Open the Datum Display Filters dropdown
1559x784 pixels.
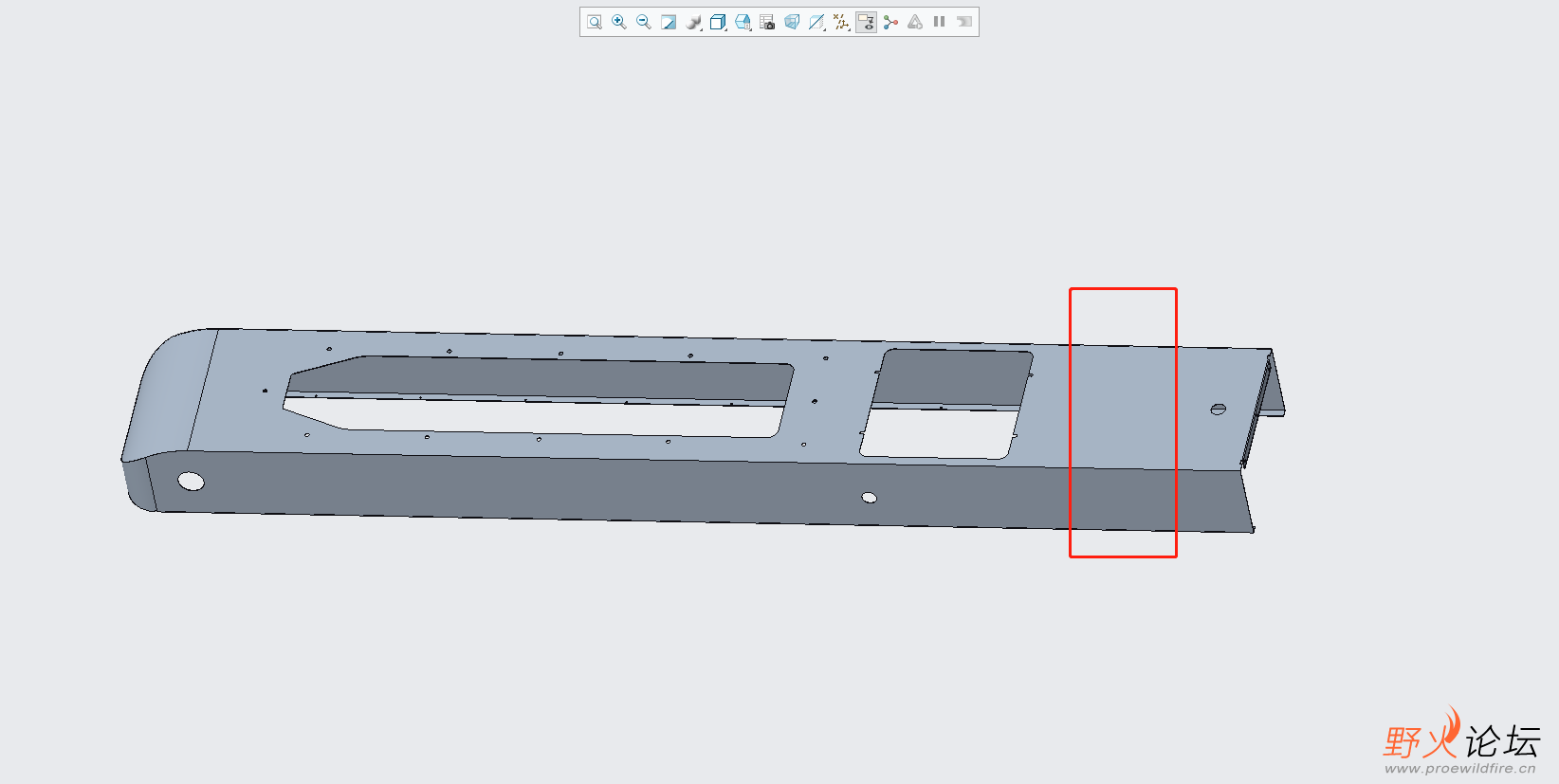pyautogui.click(x=841, y=22)
